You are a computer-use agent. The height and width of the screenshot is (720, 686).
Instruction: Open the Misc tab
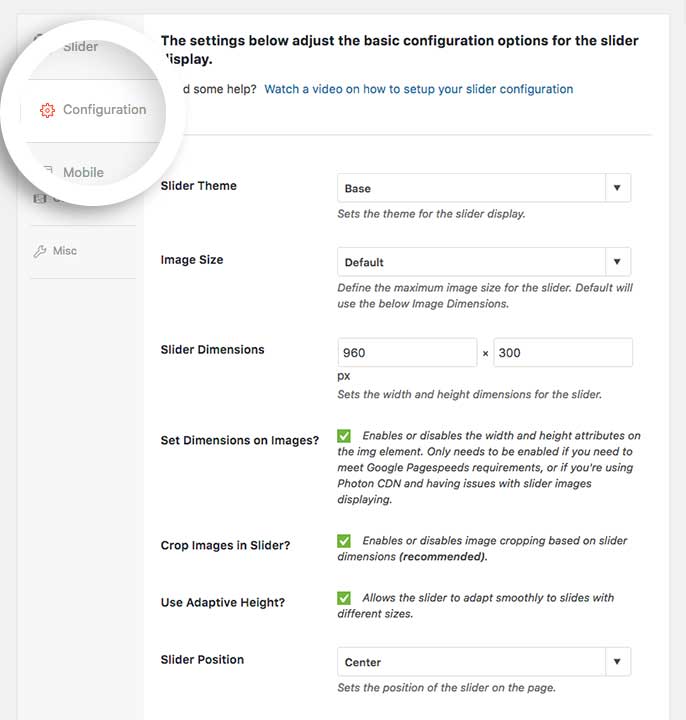pos(64,251)
